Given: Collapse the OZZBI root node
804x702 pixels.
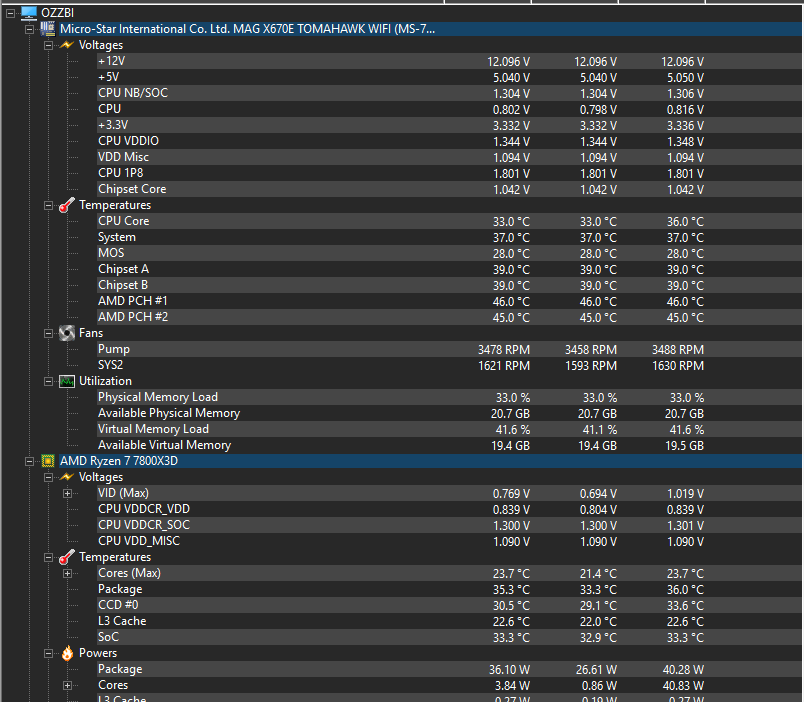Looking at the screenshot, I should click(10, 12).
